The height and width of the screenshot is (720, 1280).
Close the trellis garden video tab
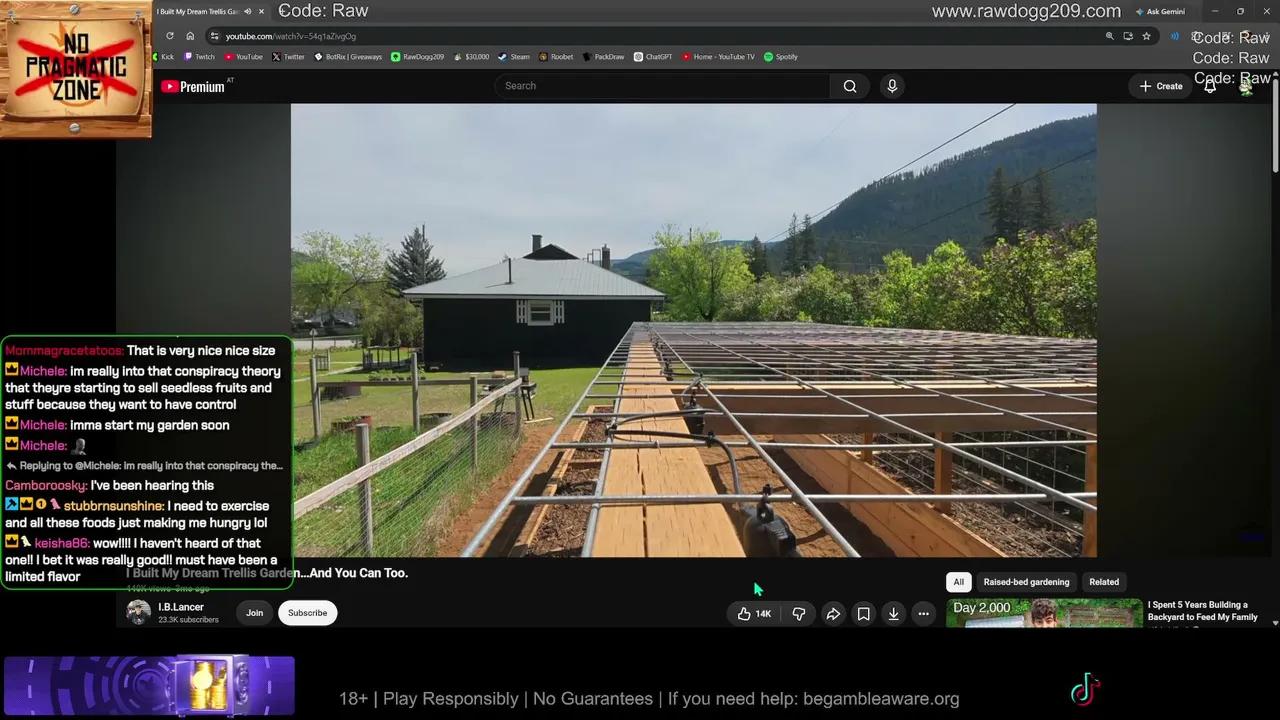tap(262, 12)
